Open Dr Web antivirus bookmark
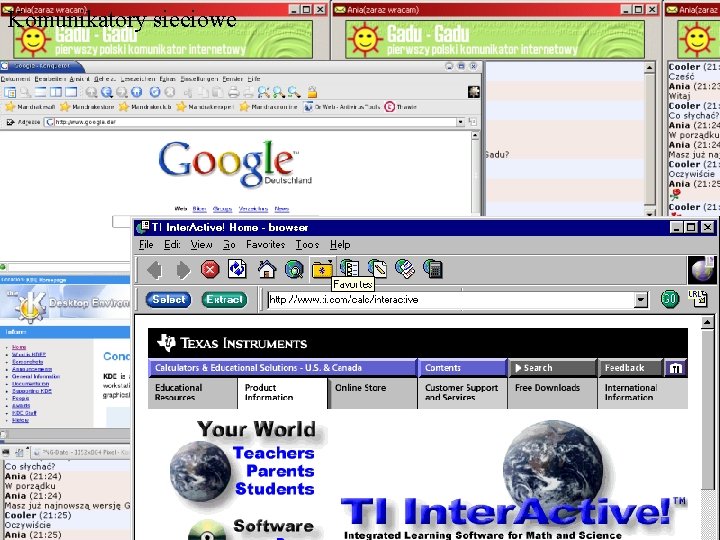Viewport: 720px width, 540px height. [x=342, y=107]
